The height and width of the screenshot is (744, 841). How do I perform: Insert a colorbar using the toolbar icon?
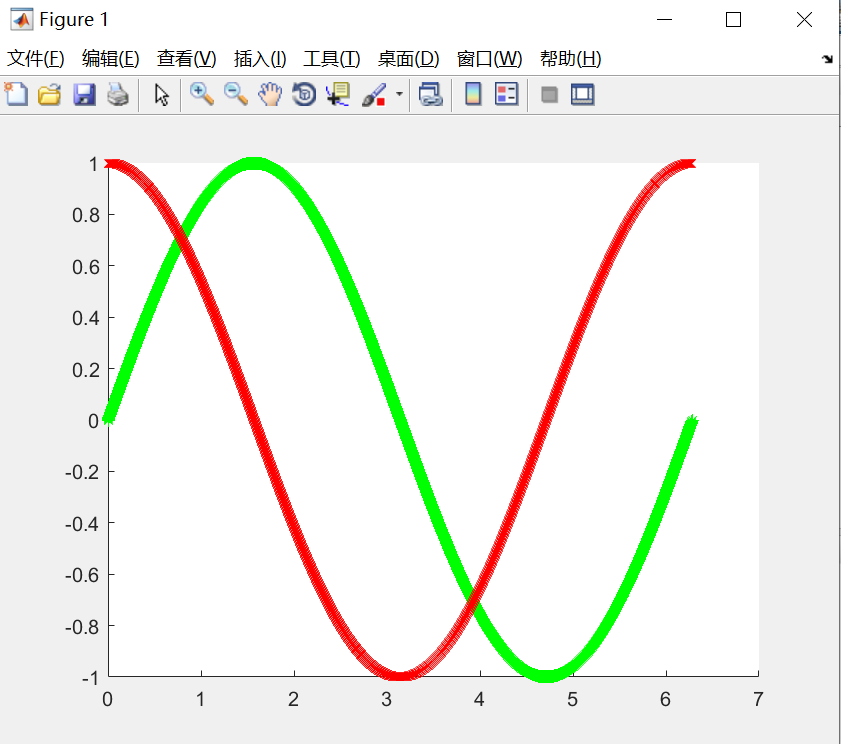473,94
